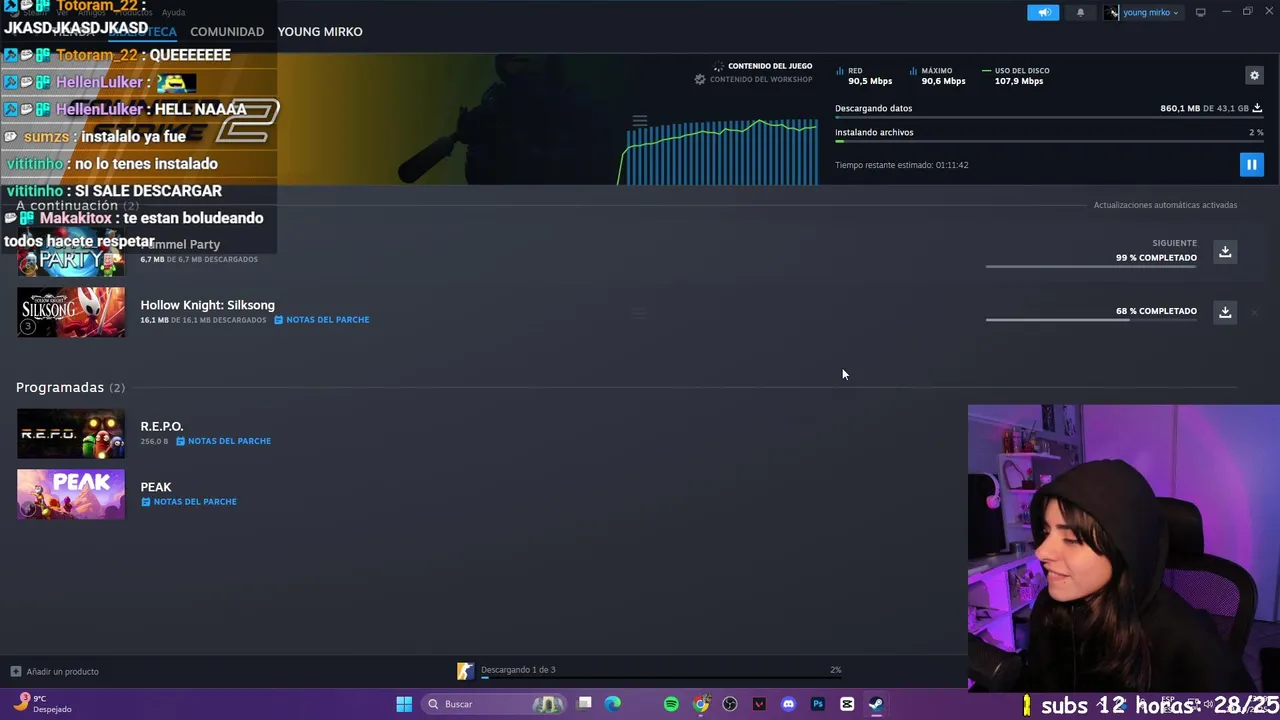
Task: Click the Buscar taskbar search box
Action: click(495, 704)
